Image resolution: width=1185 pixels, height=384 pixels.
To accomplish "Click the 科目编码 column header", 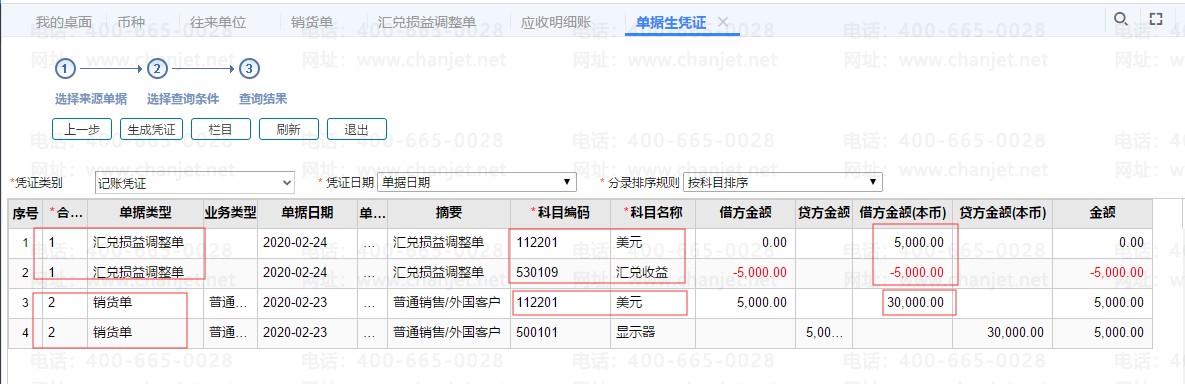I will click(560, 213).
